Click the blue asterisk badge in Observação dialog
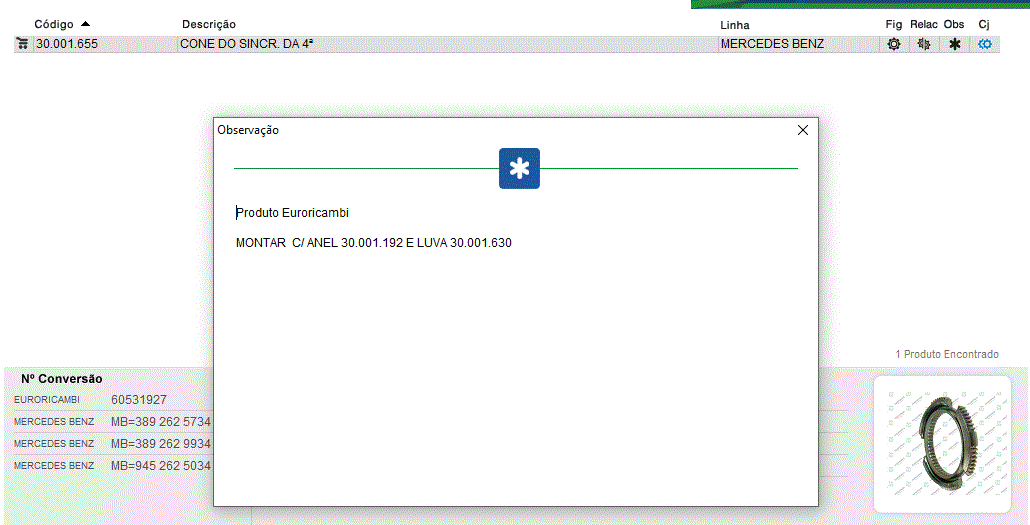This screenshot has height=525, width=1030. click(x=519, y=169)
